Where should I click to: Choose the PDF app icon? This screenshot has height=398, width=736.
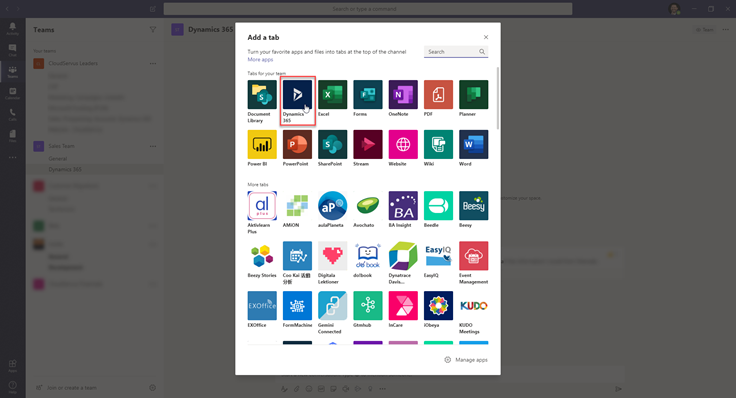(438, 94)
